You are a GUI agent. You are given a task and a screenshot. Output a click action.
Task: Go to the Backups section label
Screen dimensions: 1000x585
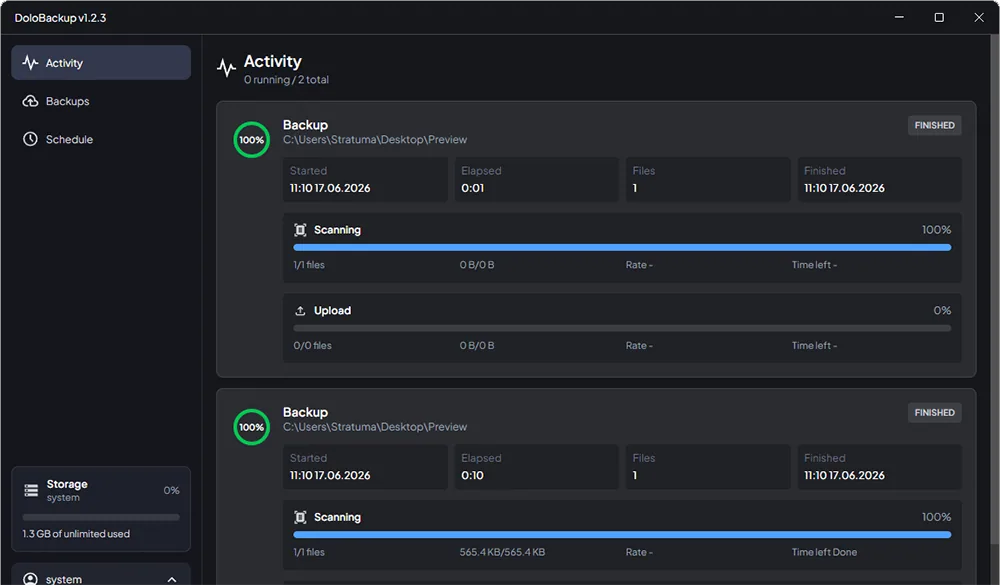[68, 101]
